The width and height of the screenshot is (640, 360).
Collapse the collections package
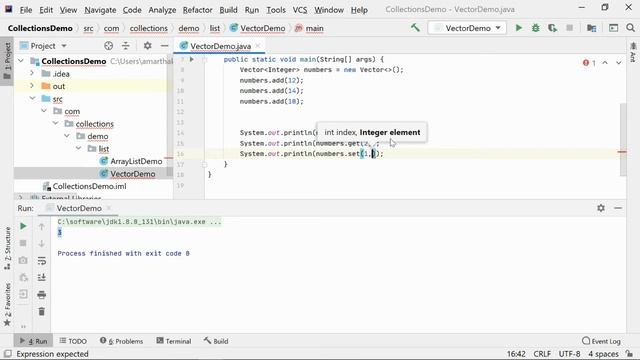click(55, 123)
